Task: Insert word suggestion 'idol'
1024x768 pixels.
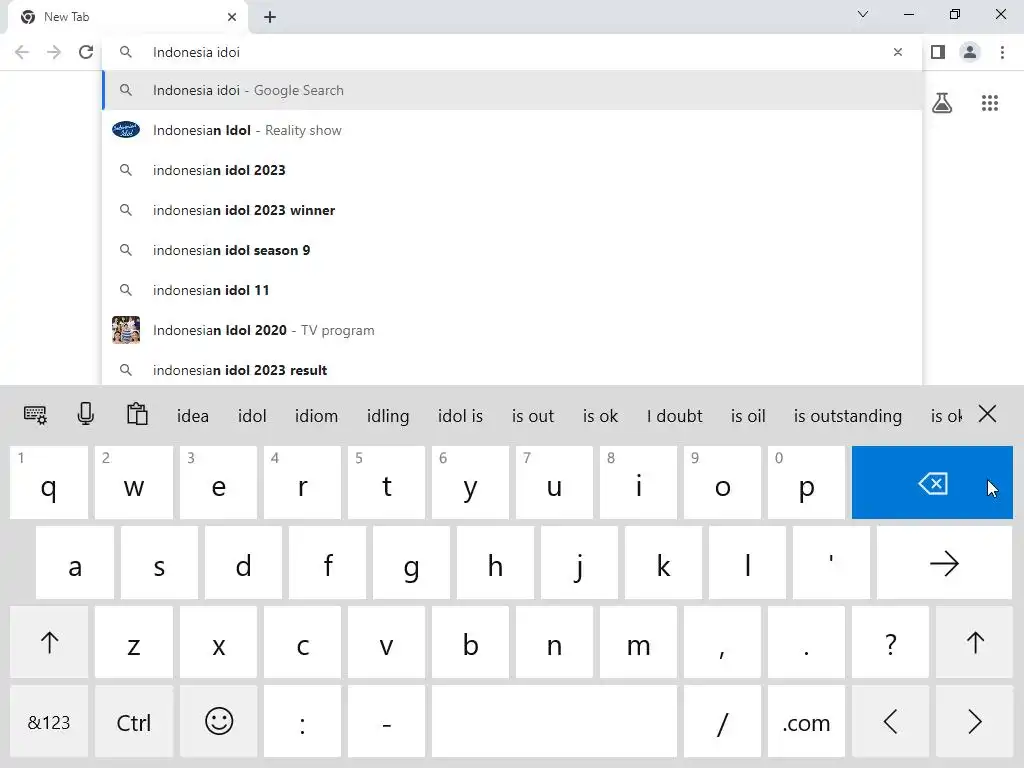Action: tap(252, 416)
